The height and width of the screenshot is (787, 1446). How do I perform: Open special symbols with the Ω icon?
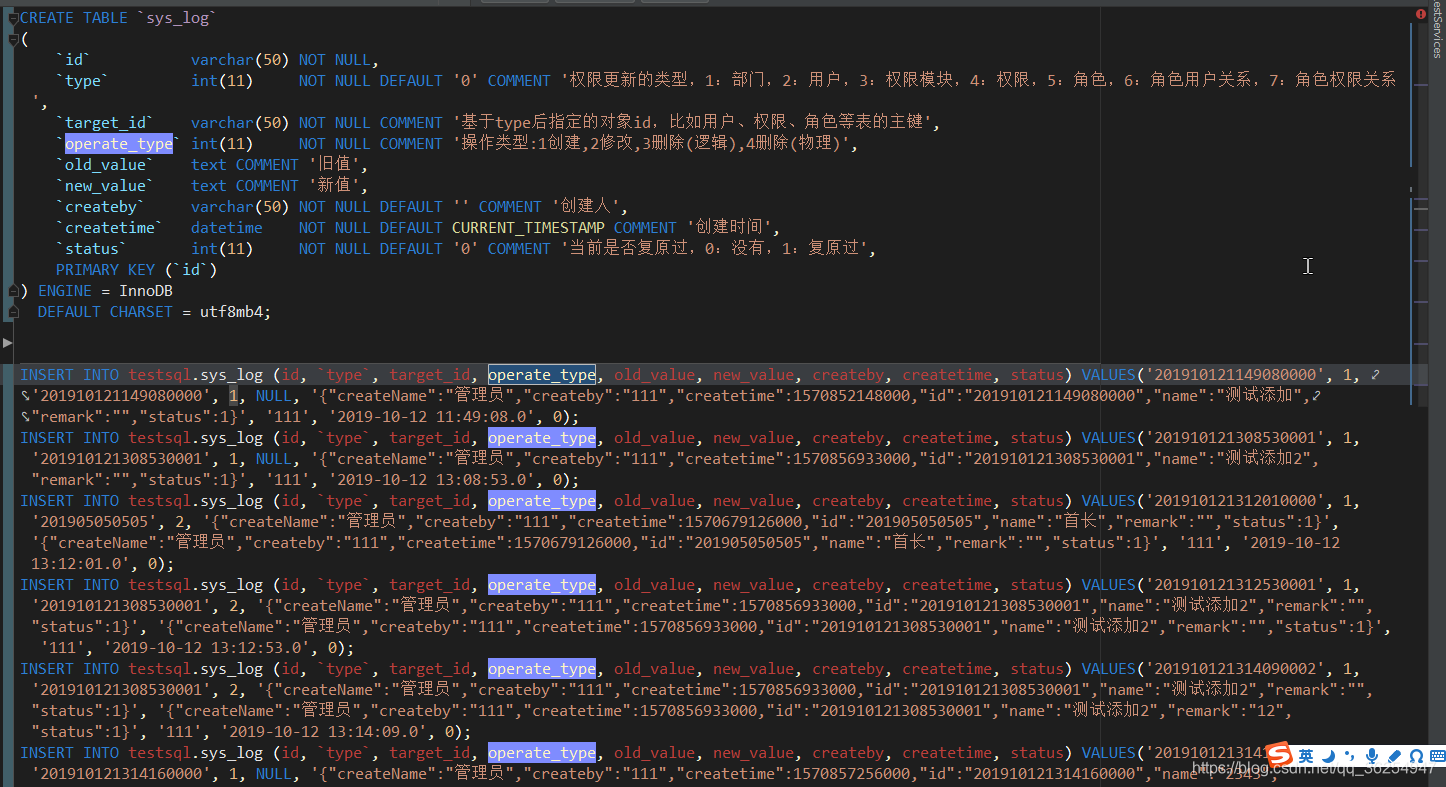(x=1417, y=755)
